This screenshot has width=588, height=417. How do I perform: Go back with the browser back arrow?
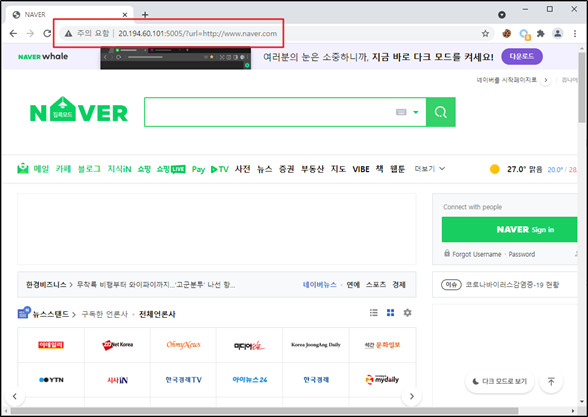(x=13, y=34)
